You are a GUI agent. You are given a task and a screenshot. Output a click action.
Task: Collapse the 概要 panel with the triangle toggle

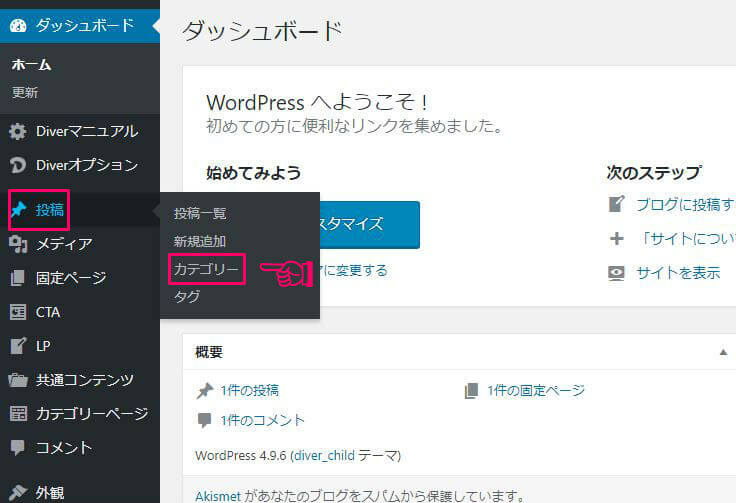coord(723,352)
